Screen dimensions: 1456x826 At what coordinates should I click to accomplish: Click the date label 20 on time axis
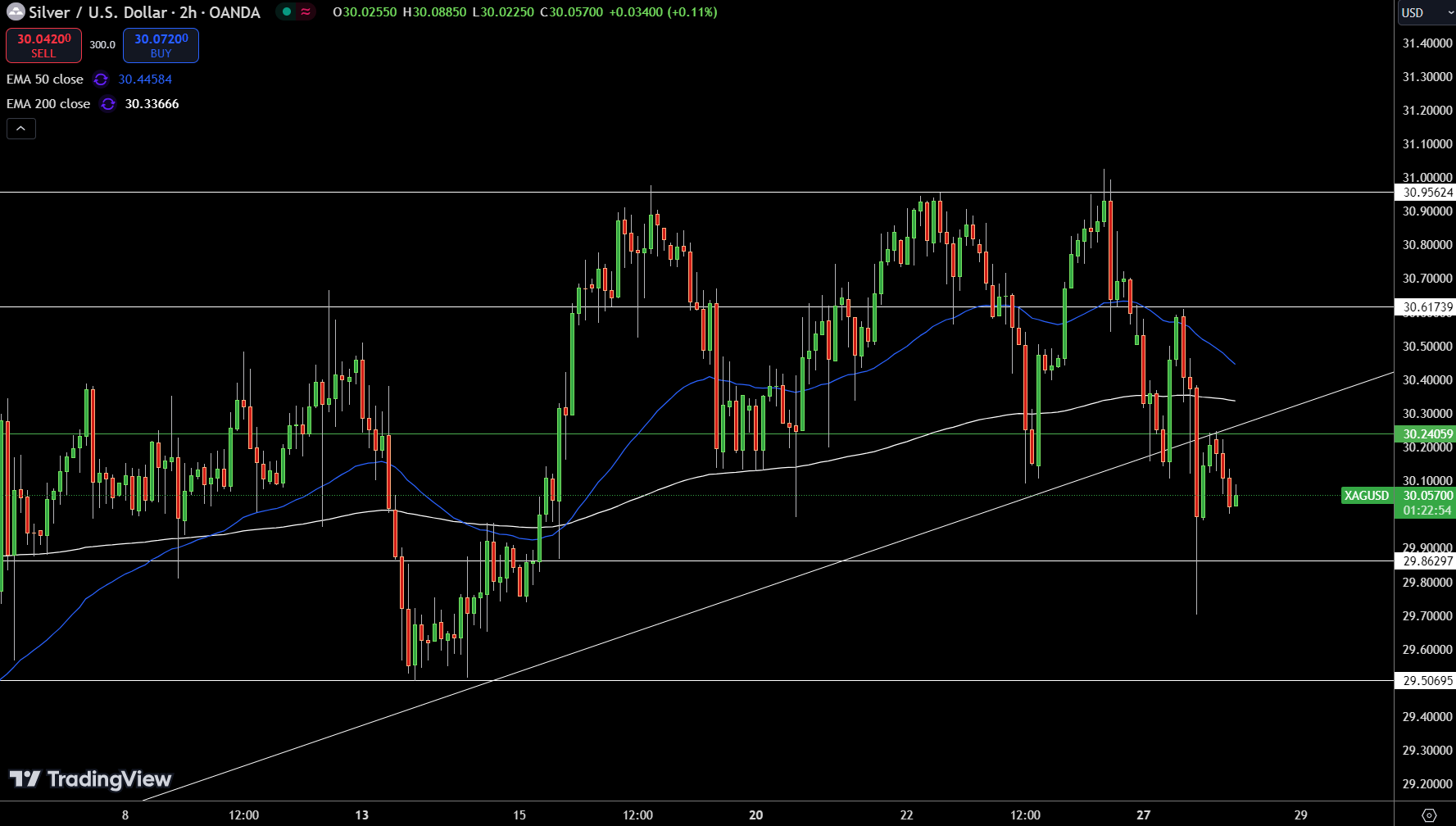756,815
